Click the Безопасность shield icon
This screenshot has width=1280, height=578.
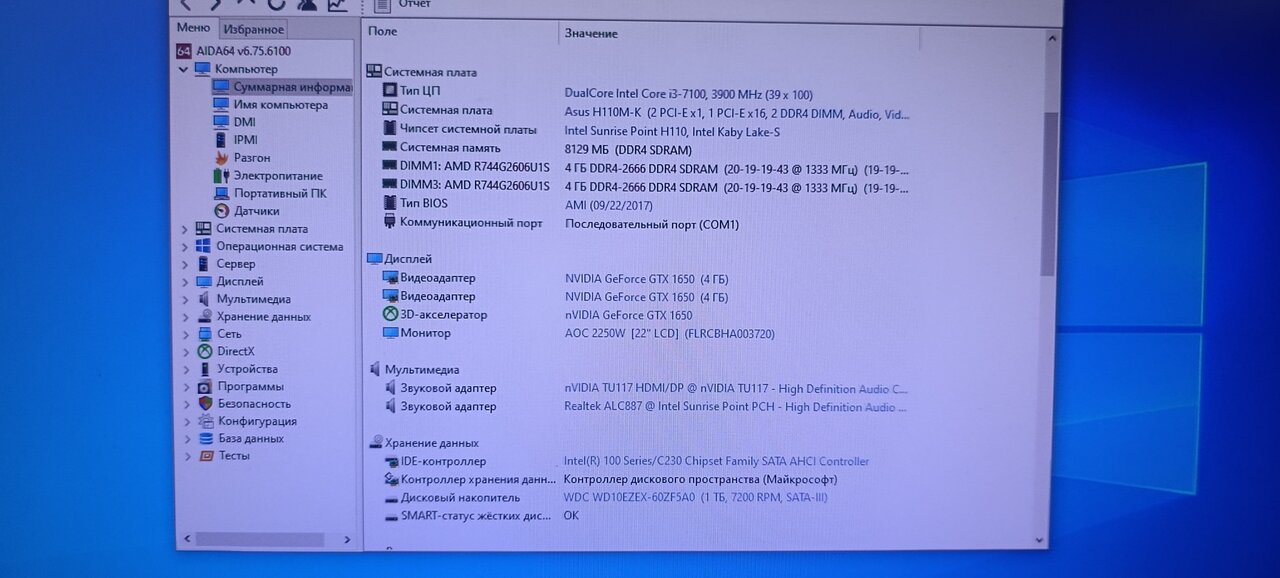[x=204, y=404]
